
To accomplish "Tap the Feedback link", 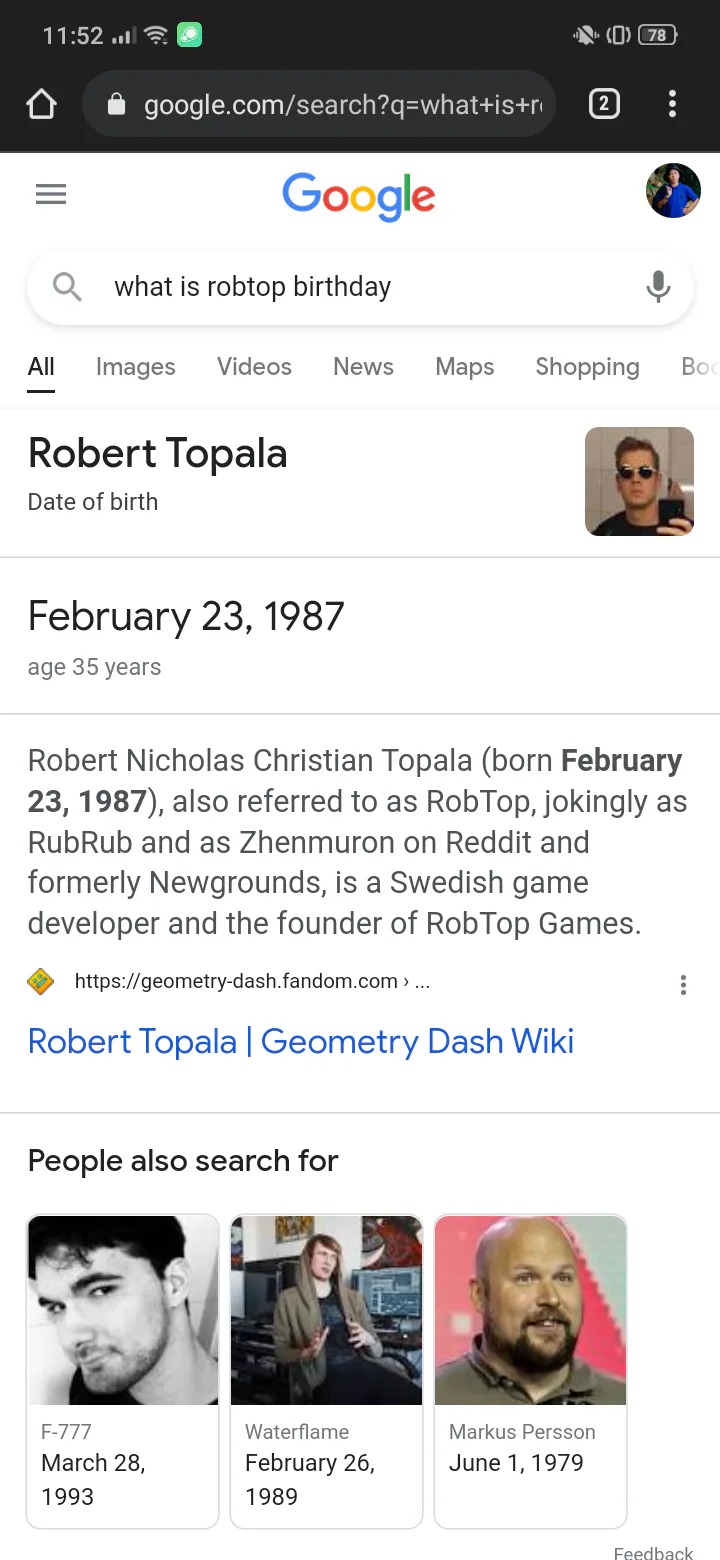I will tap(653, 1552).
